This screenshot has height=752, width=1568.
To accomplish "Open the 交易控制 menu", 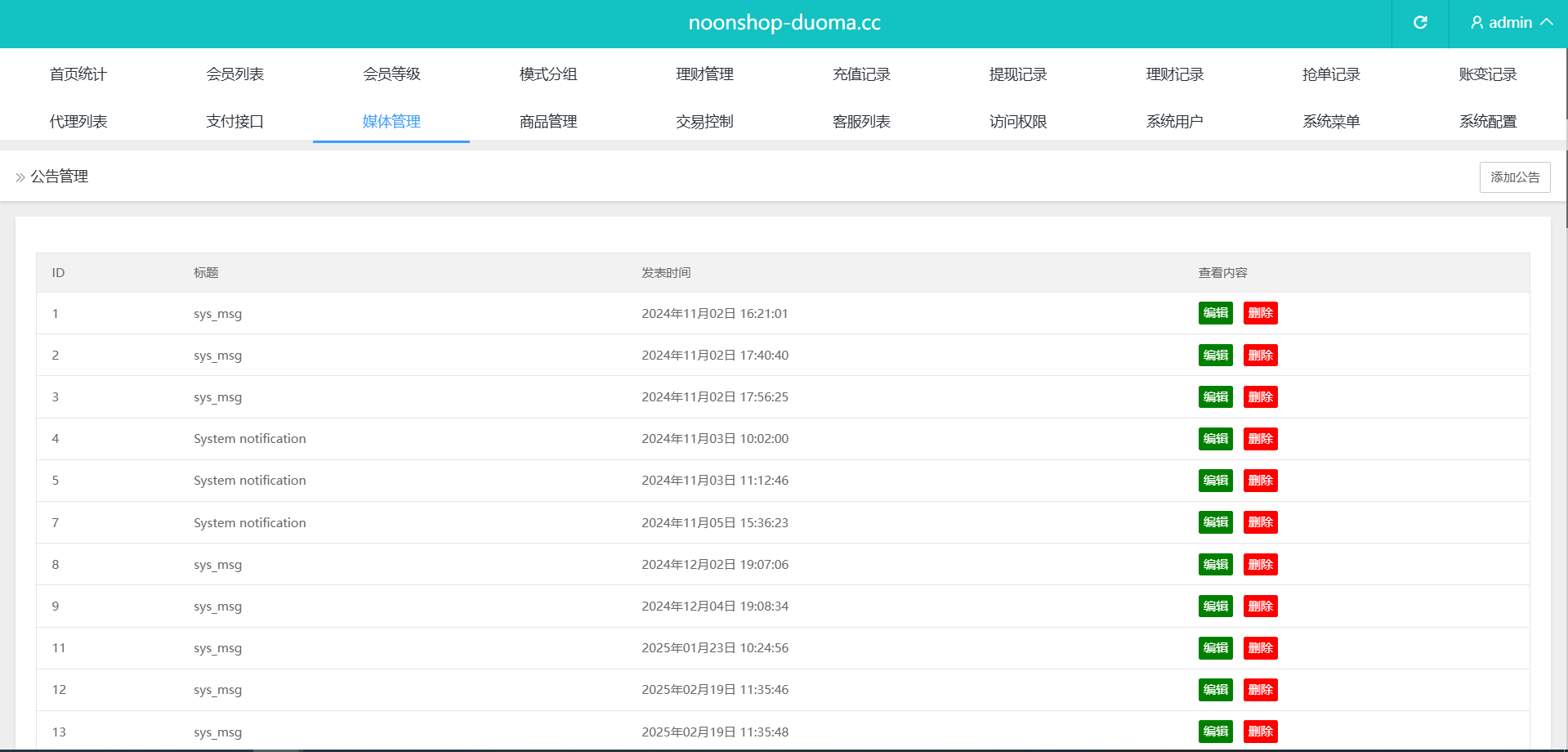I will [x=704, y=122].
